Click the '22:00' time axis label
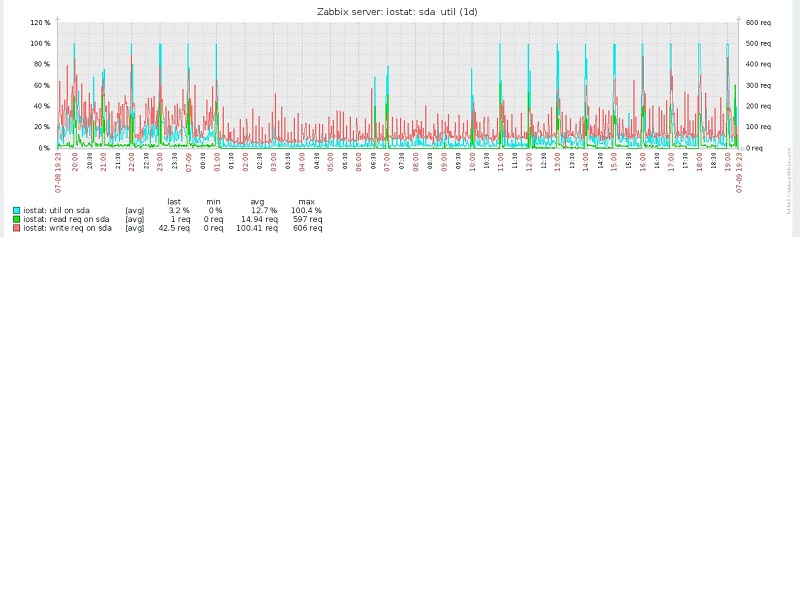 pyautogui.click(x=132, y=162)
